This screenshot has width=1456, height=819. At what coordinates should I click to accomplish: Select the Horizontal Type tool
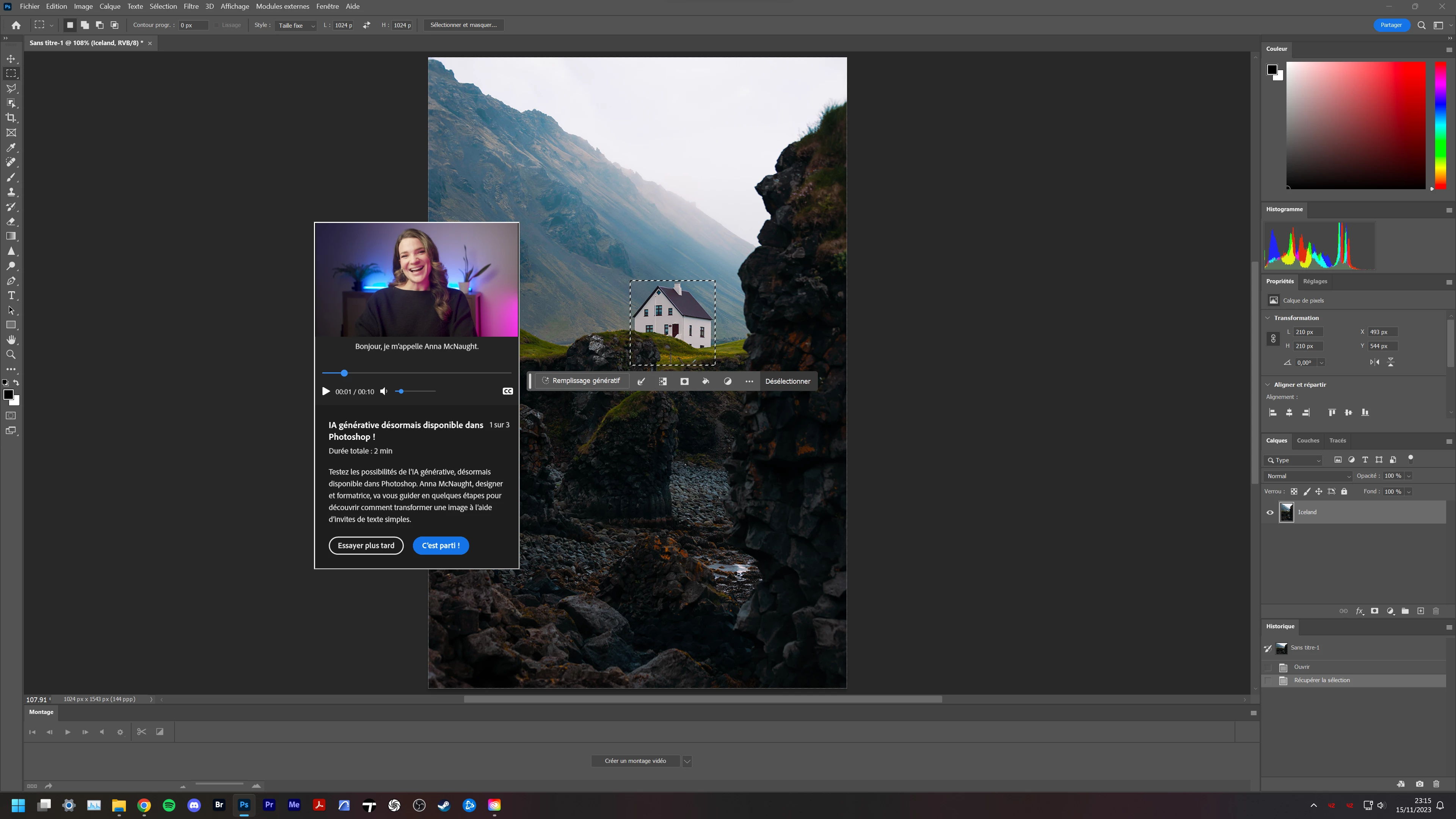coord(11,296)
